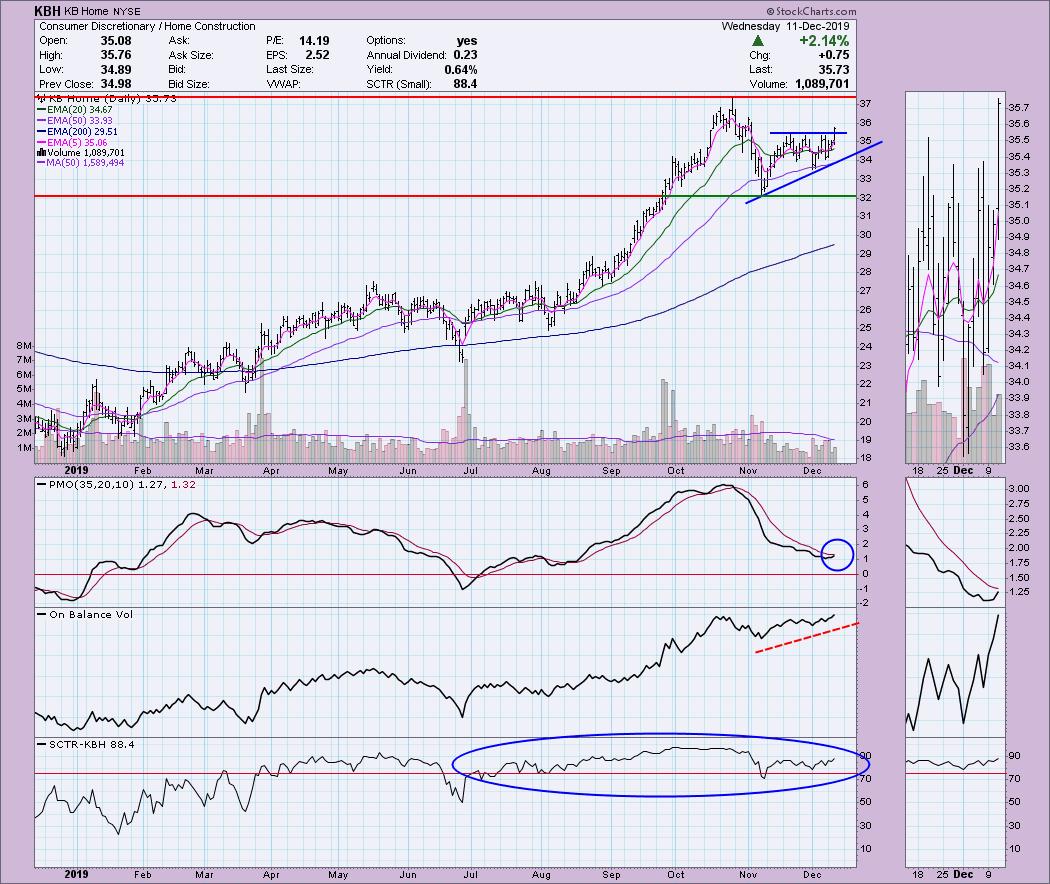1050x884 pixels.
Task: Open the zoomed recent price thumbnail panel
Action: point(956,277)
